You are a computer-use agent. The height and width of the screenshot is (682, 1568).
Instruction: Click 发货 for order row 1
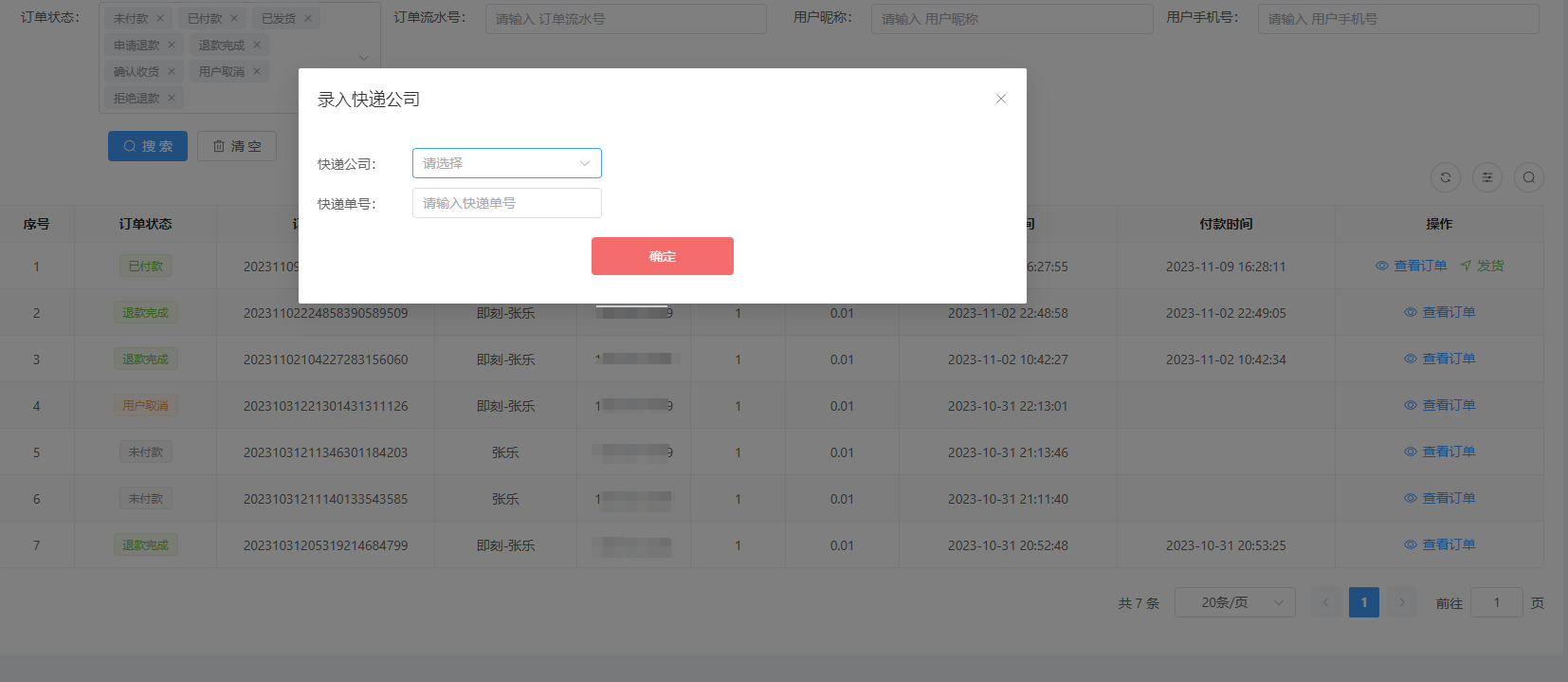pyautogui.click(x=1483, y=266)
